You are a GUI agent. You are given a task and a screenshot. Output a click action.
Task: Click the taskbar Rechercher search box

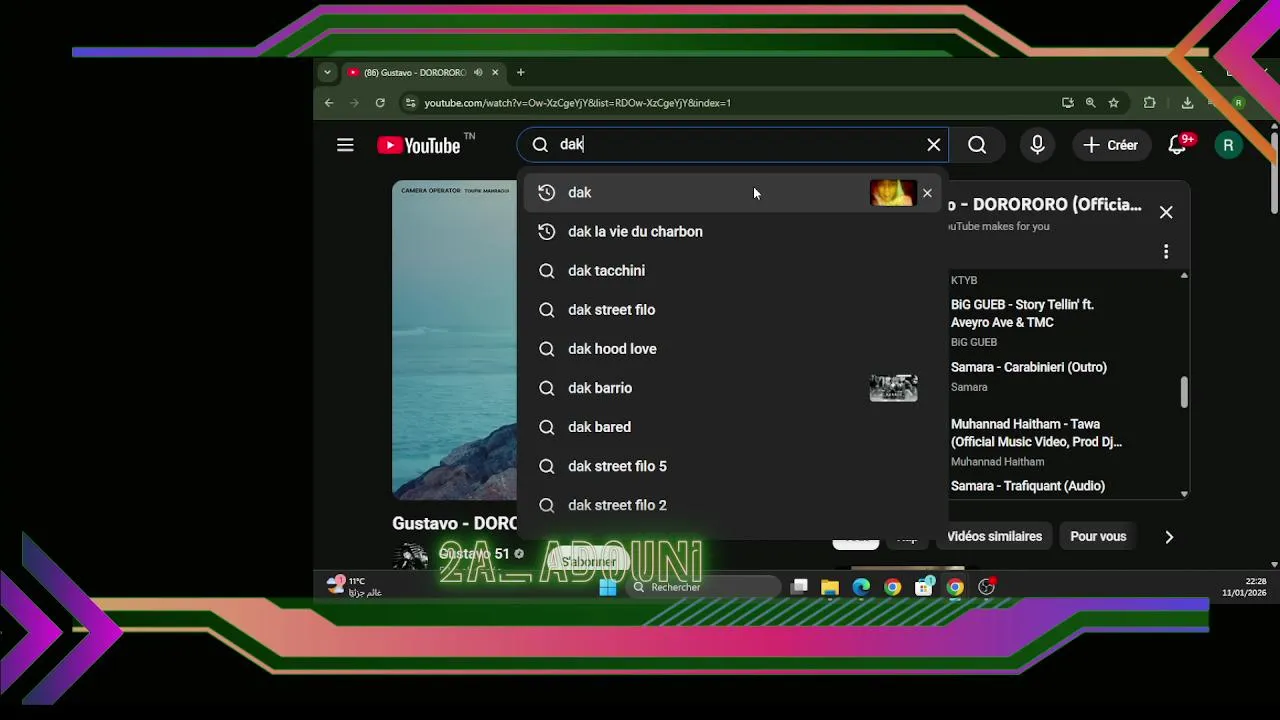[704, 587]
